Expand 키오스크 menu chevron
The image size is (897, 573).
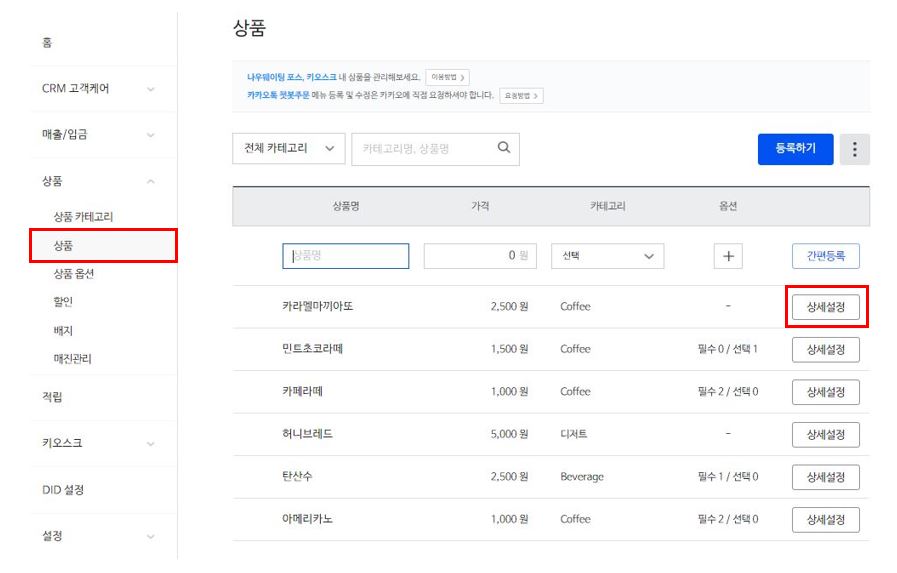pyautogui.click(x=150, y=444)
